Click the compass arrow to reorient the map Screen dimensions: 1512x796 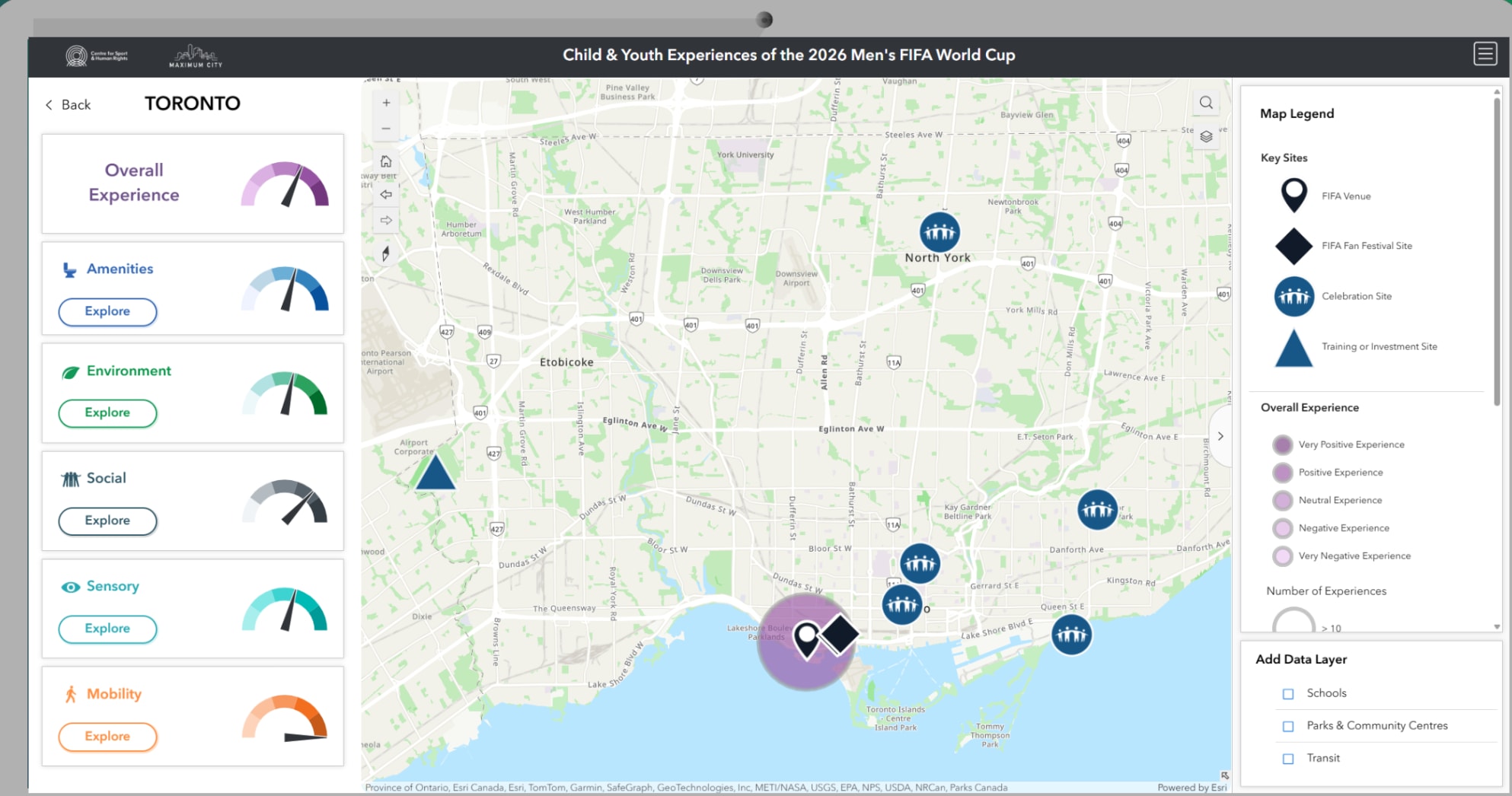[x=386, y=254]
